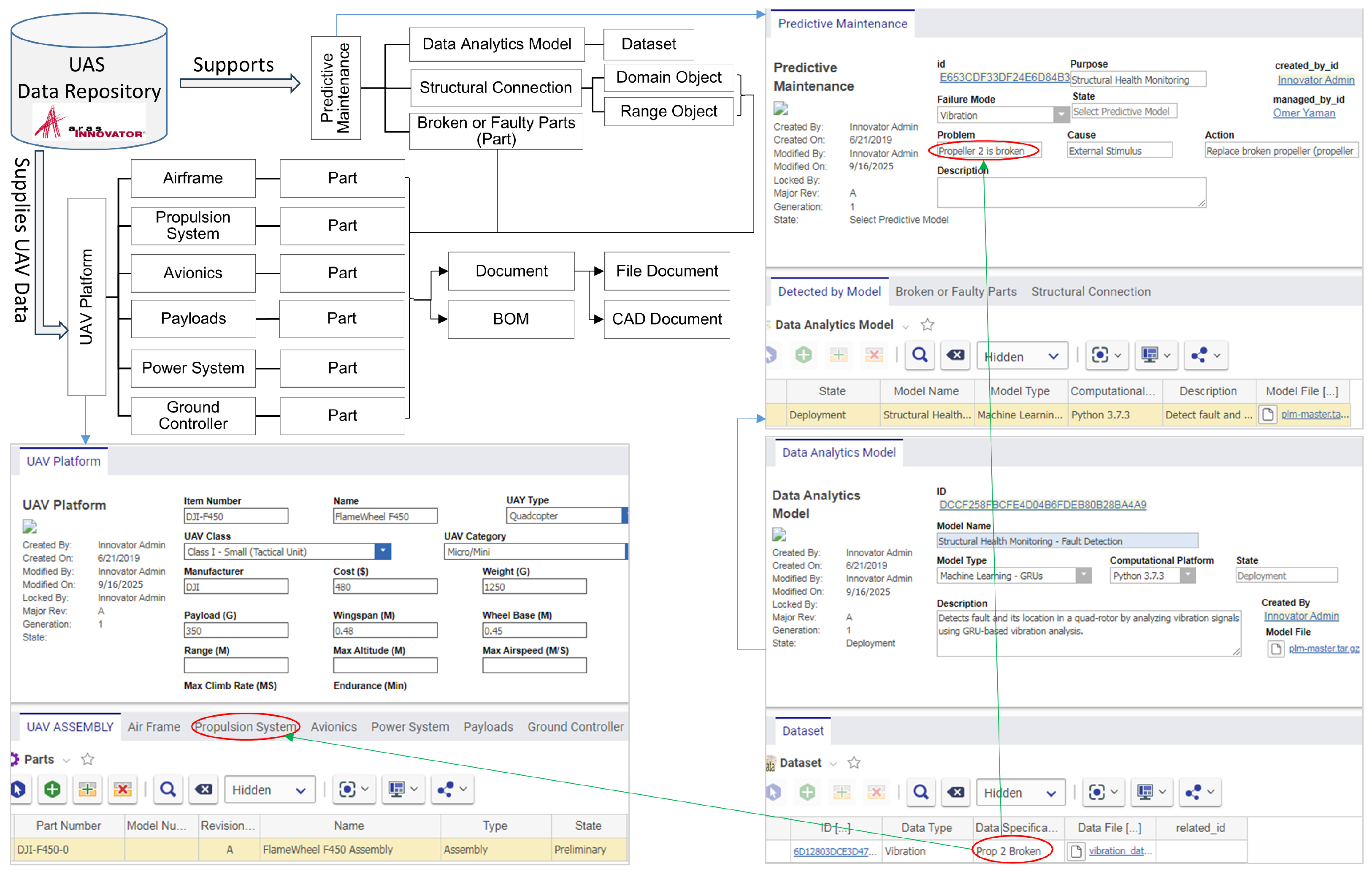This screenshot has width=1372, height=877.
Task: Open the Broken or Faulty Parts tab
Action: click(x=955, y=291)
